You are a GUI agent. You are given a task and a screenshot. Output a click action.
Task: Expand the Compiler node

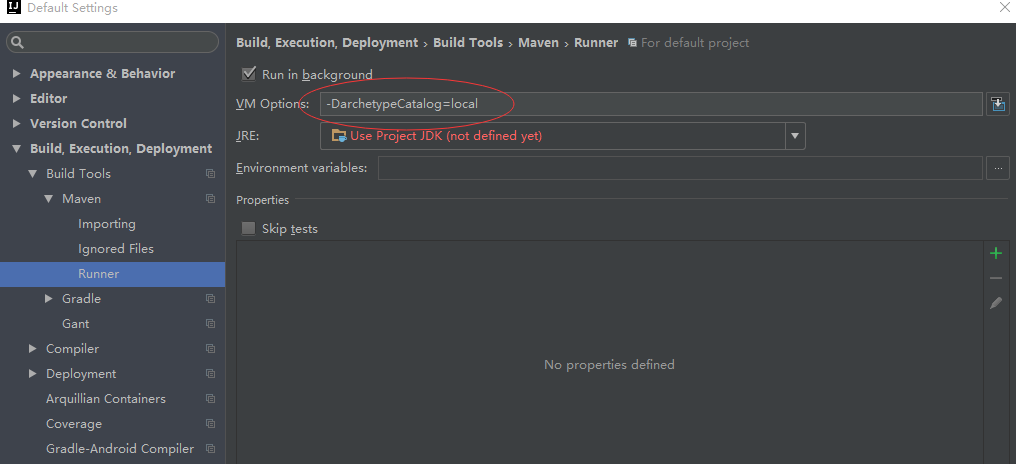pos(32,349)
